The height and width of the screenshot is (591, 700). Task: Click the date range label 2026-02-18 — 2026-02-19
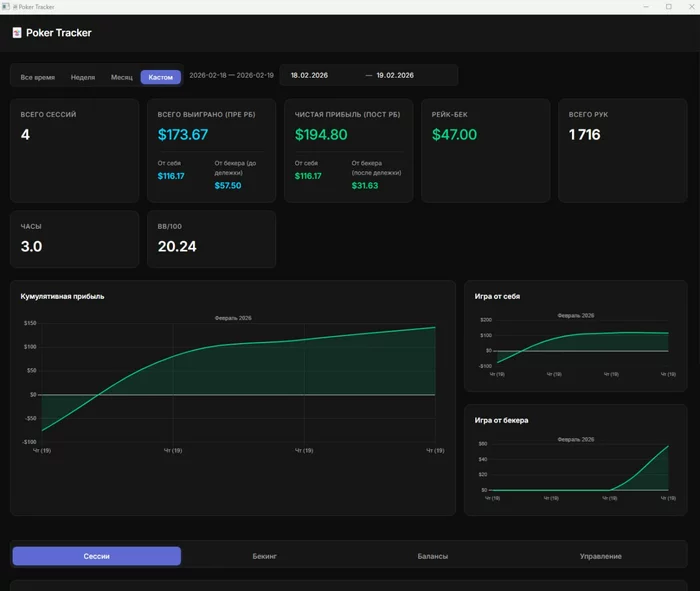(231, 75)
